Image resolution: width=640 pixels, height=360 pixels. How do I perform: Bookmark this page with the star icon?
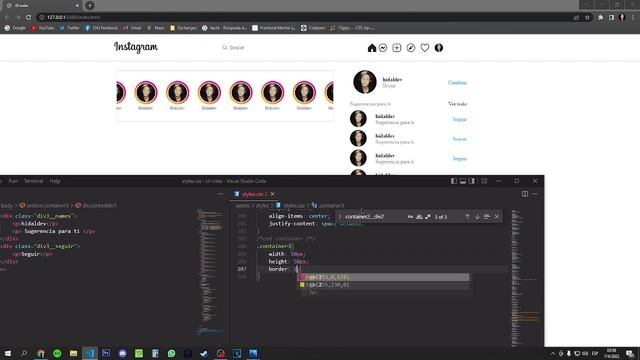click(587, 17)
